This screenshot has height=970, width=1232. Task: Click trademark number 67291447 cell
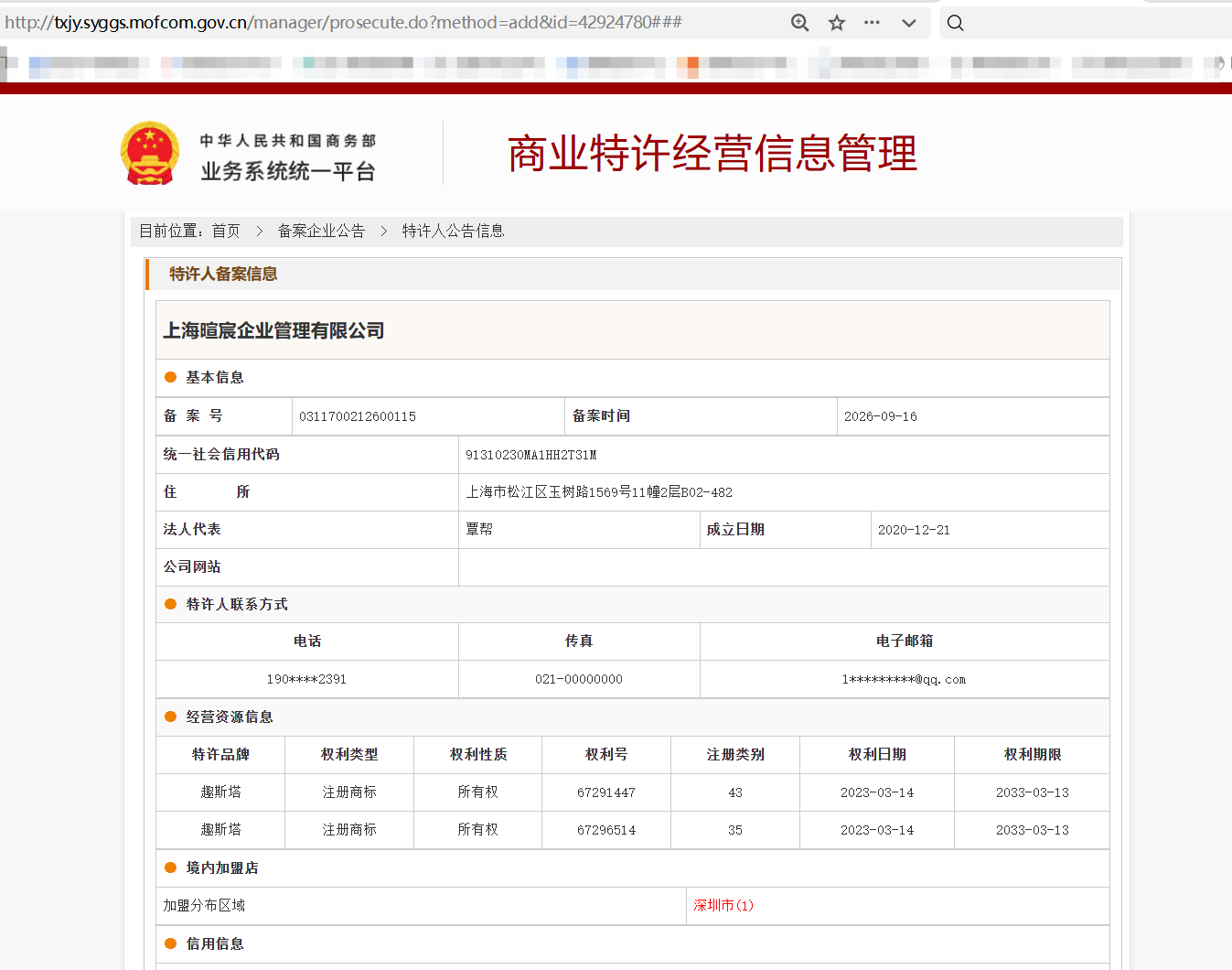(x=606, y=792)
